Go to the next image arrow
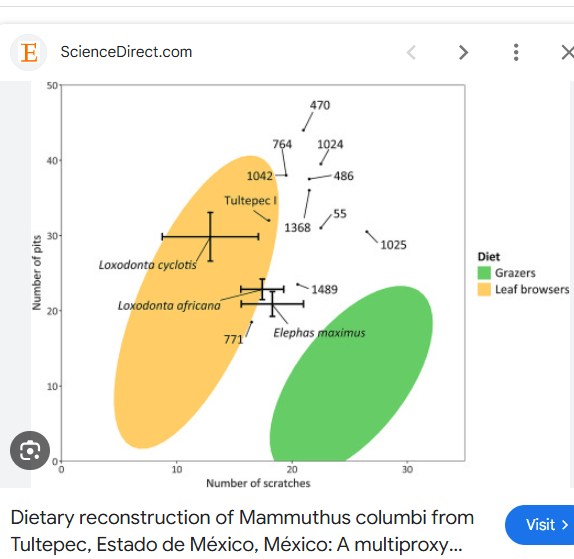 pyautogui.click(x=463, y=52)
